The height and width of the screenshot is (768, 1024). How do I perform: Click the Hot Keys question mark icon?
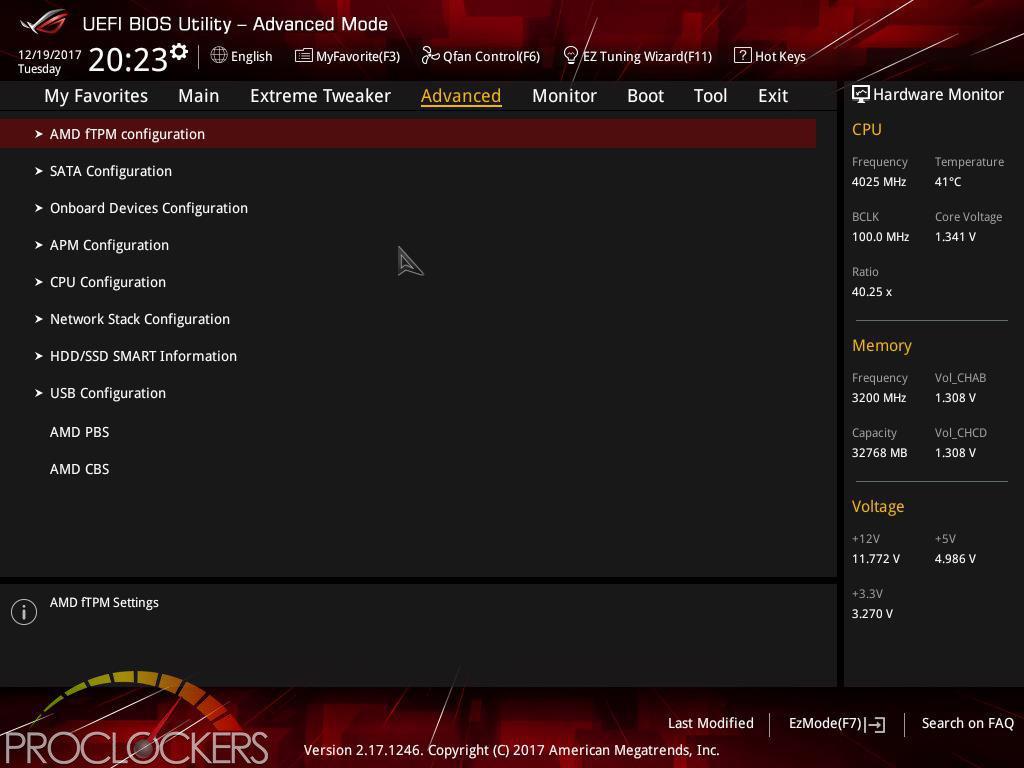pos(742,56)
